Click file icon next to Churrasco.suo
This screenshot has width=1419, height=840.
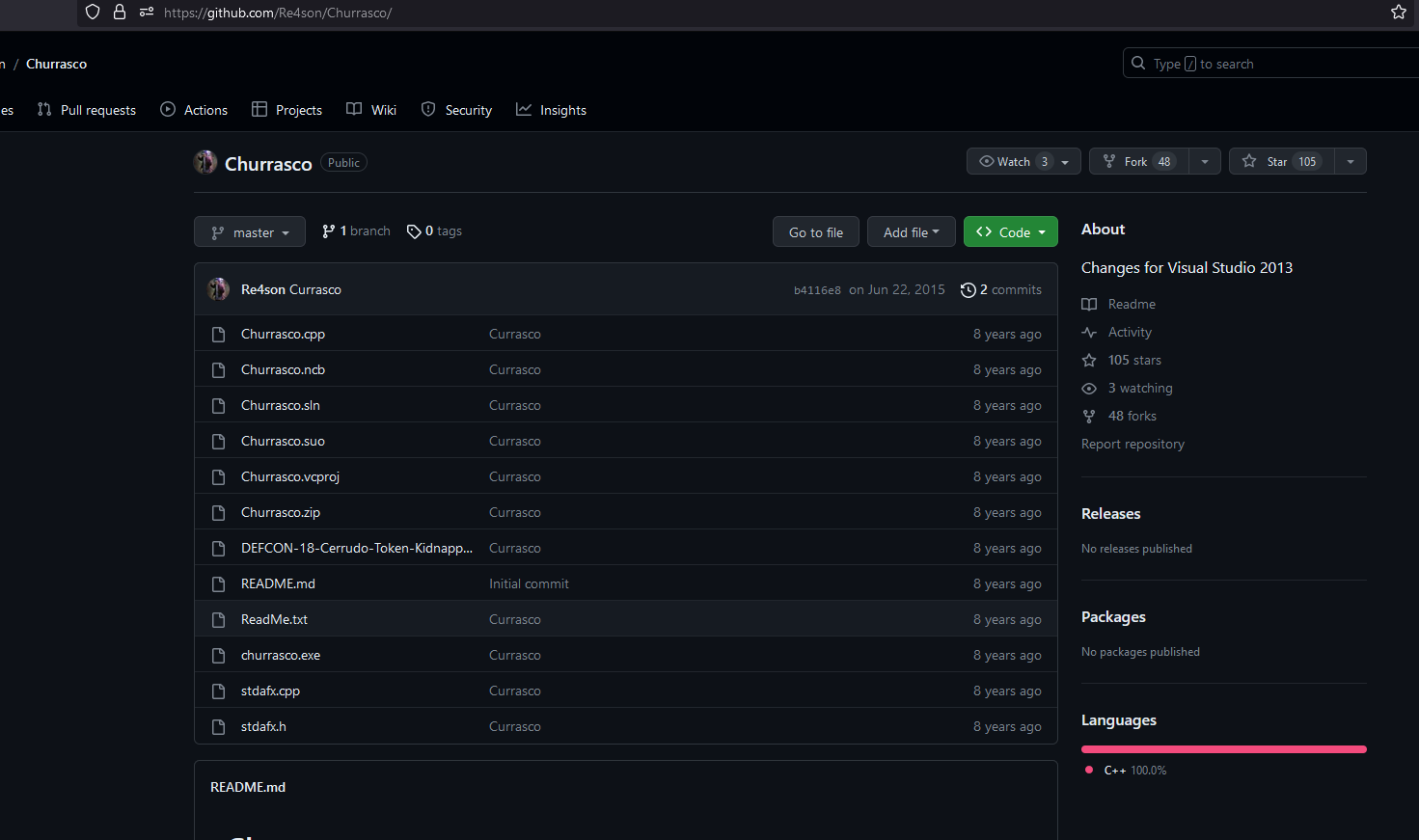[219, 442]
